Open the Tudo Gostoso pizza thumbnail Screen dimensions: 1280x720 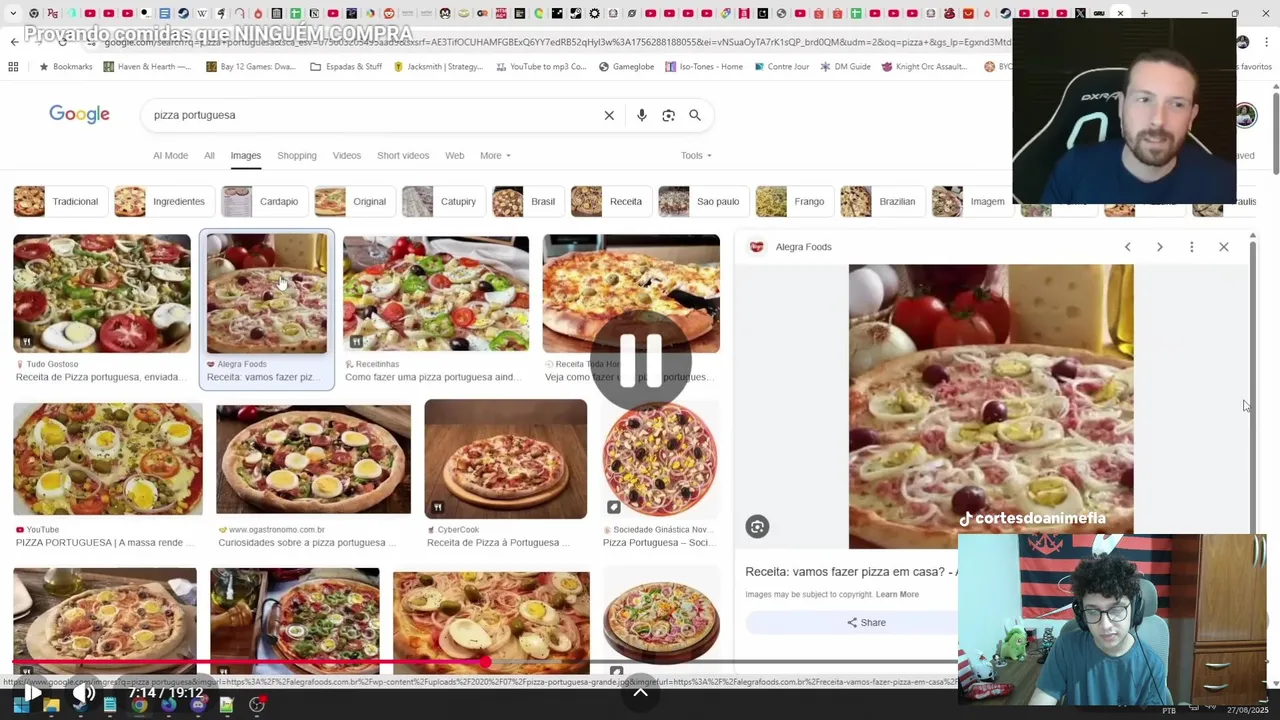pos(101,294)
